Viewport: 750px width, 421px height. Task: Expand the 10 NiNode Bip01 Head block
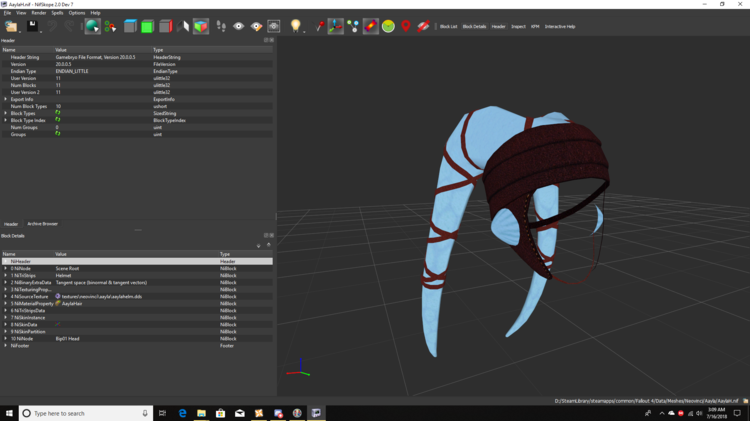pos(6,338)
